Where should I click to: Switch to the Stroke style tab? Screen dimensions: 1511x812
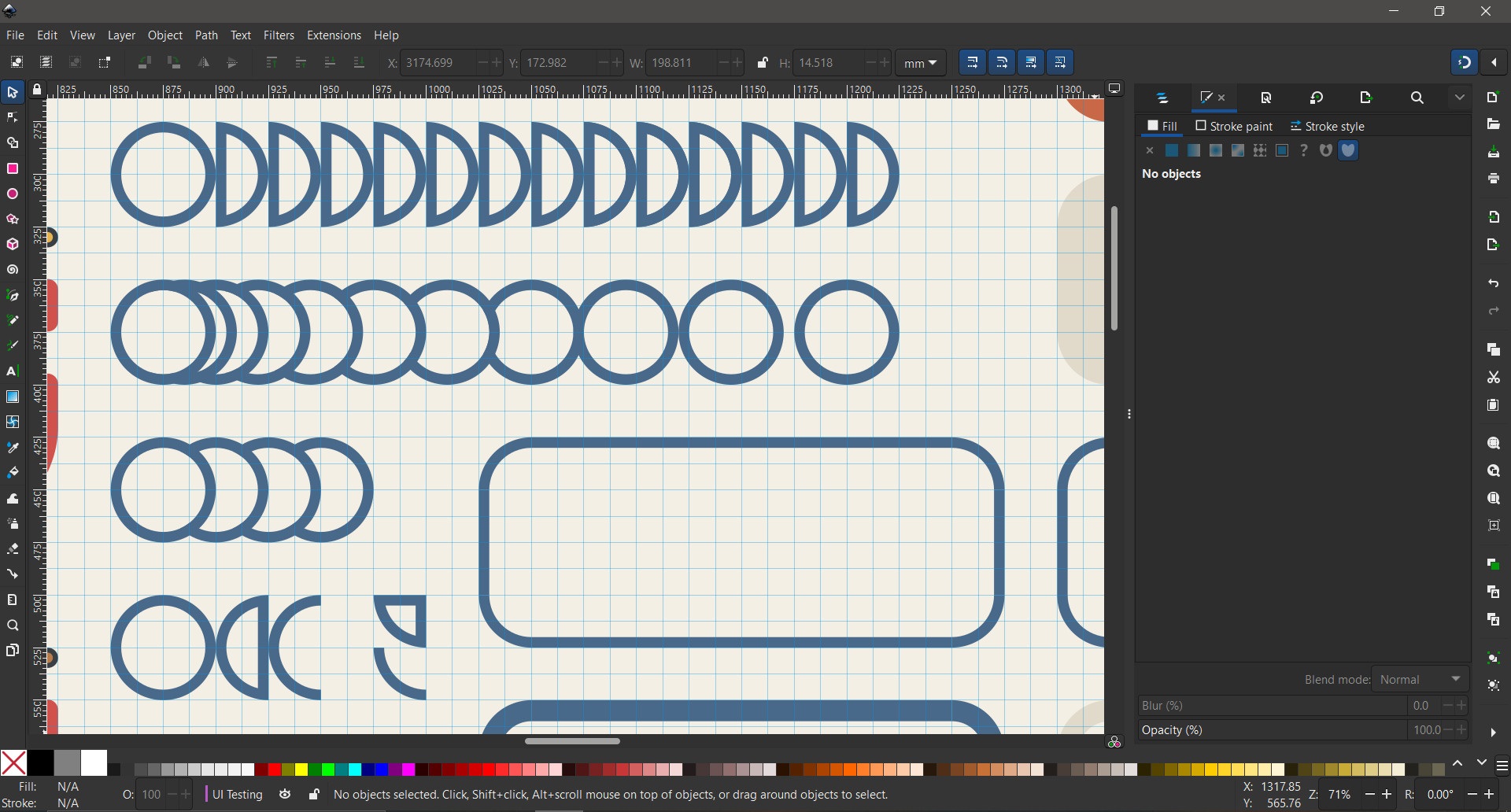point(1328,126)
